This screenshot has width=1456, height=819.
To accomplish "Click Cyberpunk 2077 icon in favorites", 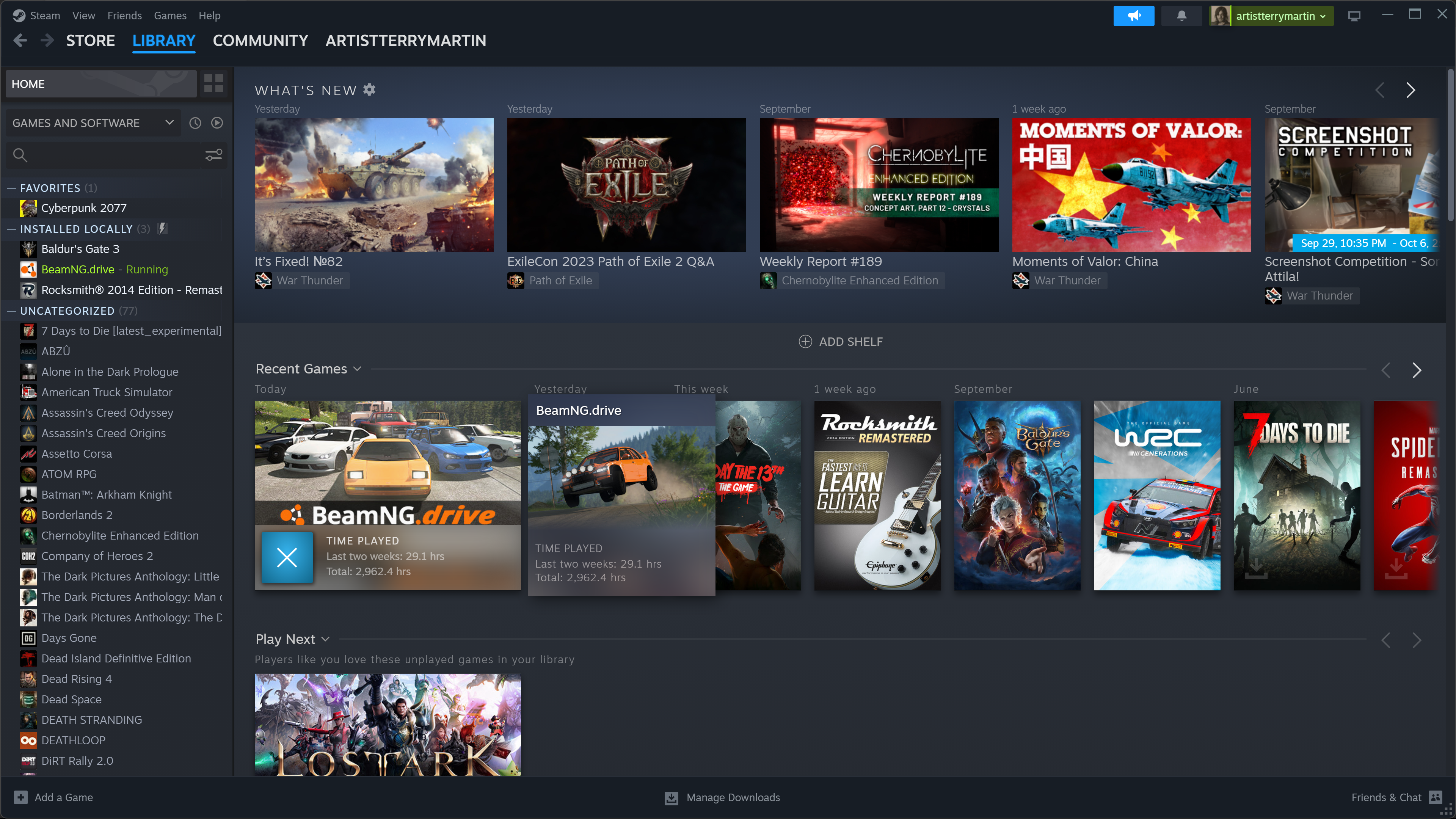I will 29,208.
